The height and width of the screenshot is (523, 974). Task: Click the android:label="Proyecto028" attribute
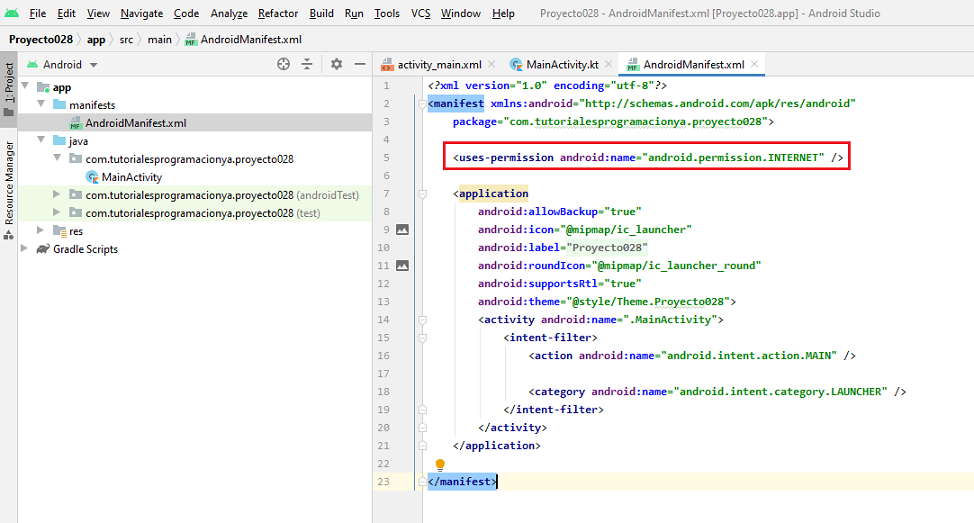click(563, 247)
